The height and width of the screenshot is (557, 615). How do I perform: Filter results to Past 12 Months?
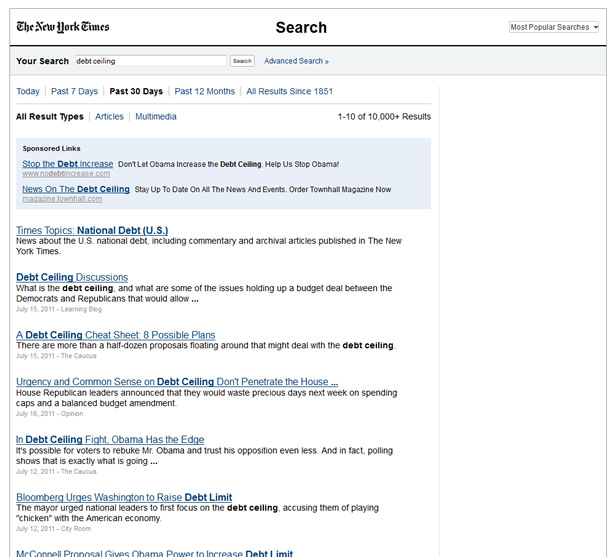pyautogui.click(x=204, y=91)
